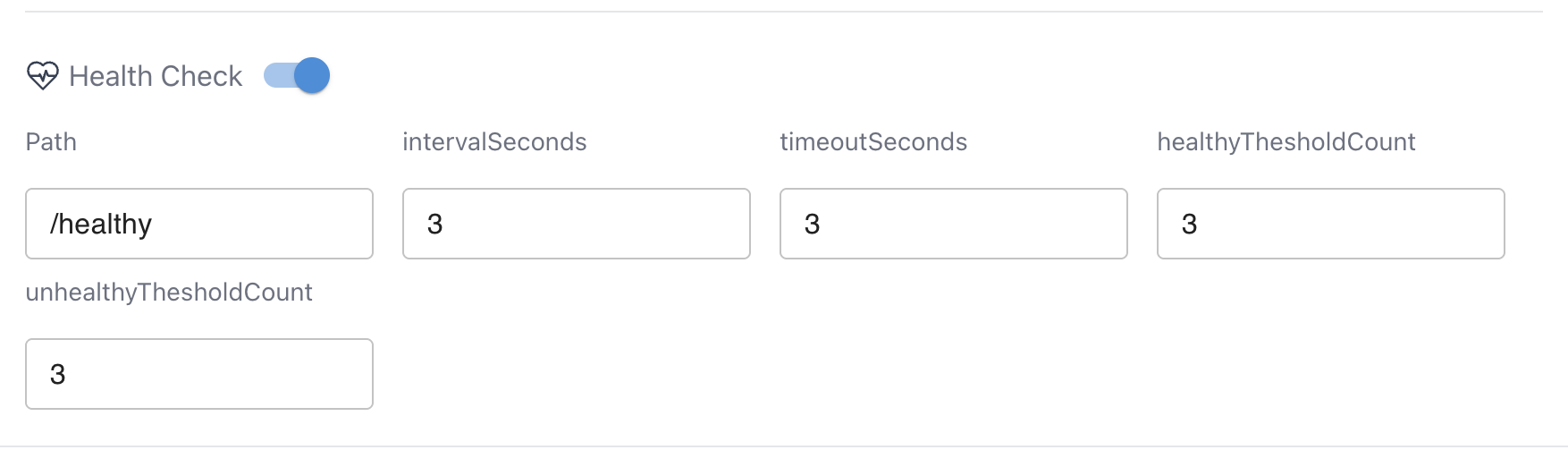The image size is (1568, 467).
Task: Click the unhealthyThesholdCount label
Action: [x=169, y=293]
